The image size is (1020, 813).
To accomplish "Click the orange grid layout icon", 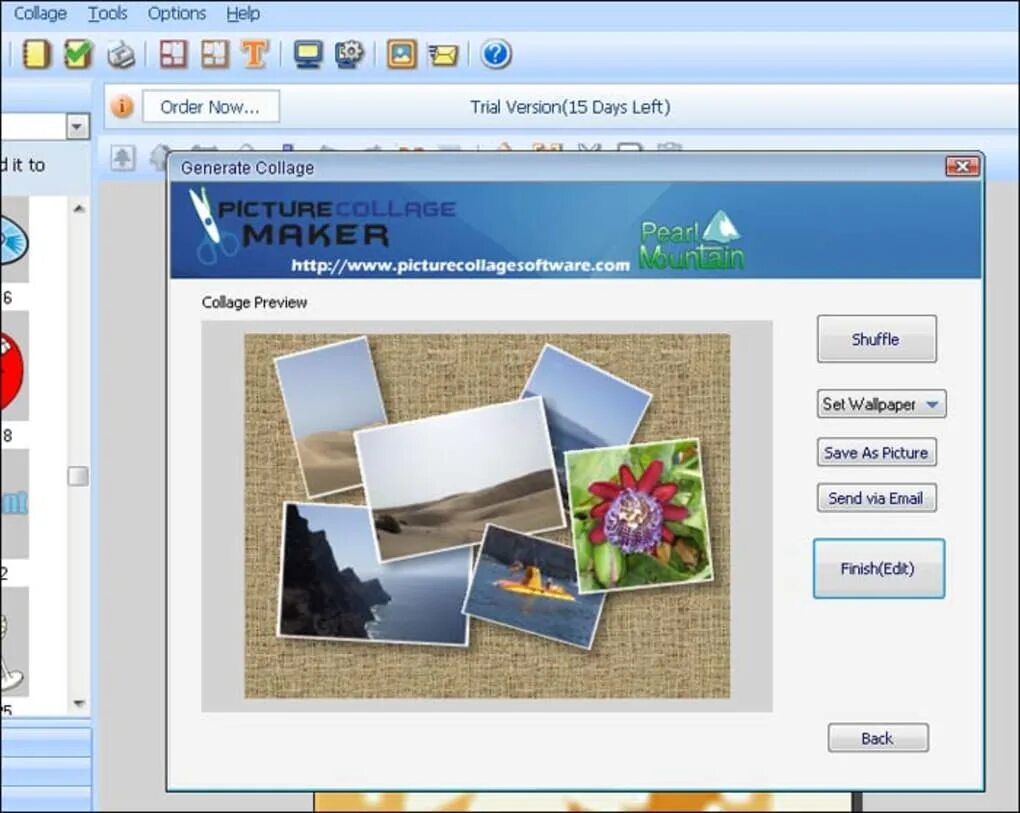I will tap(215, 54).
